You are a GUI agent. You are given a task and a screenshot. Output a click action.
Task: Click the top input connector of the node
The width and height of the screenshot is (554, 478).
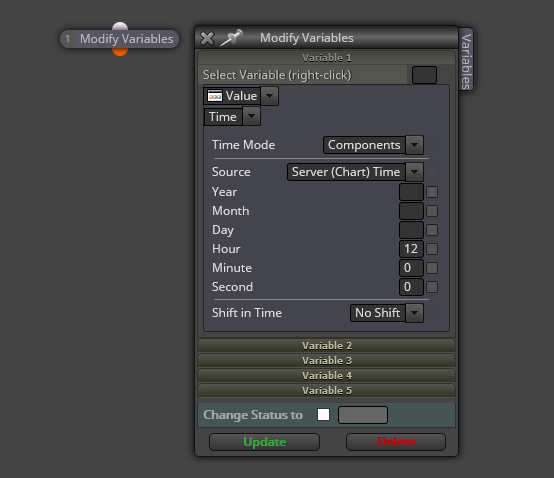(x=120, y=26)
